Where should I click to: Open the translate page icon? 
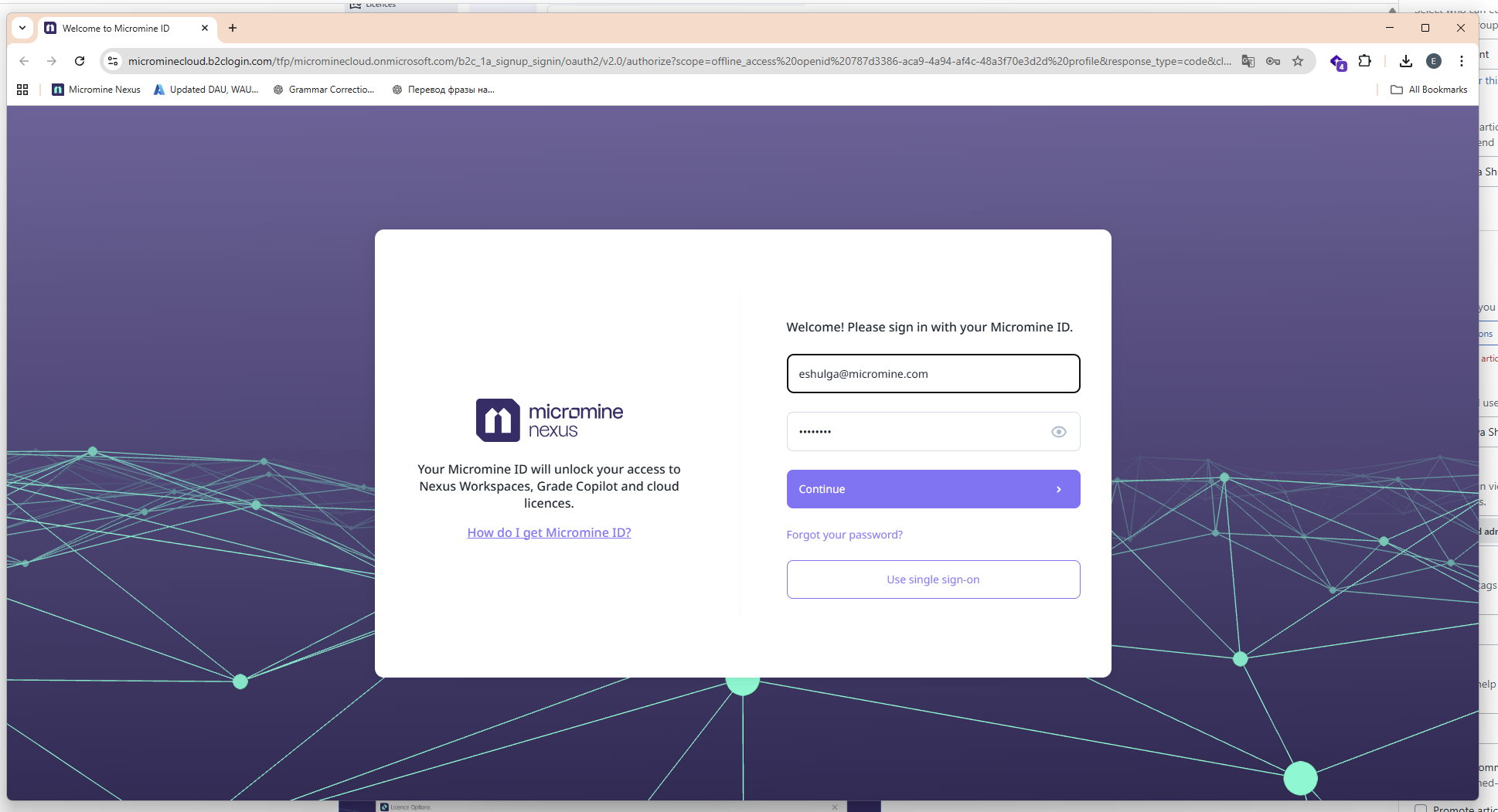pyautogui.click(x=1248, y=61)
